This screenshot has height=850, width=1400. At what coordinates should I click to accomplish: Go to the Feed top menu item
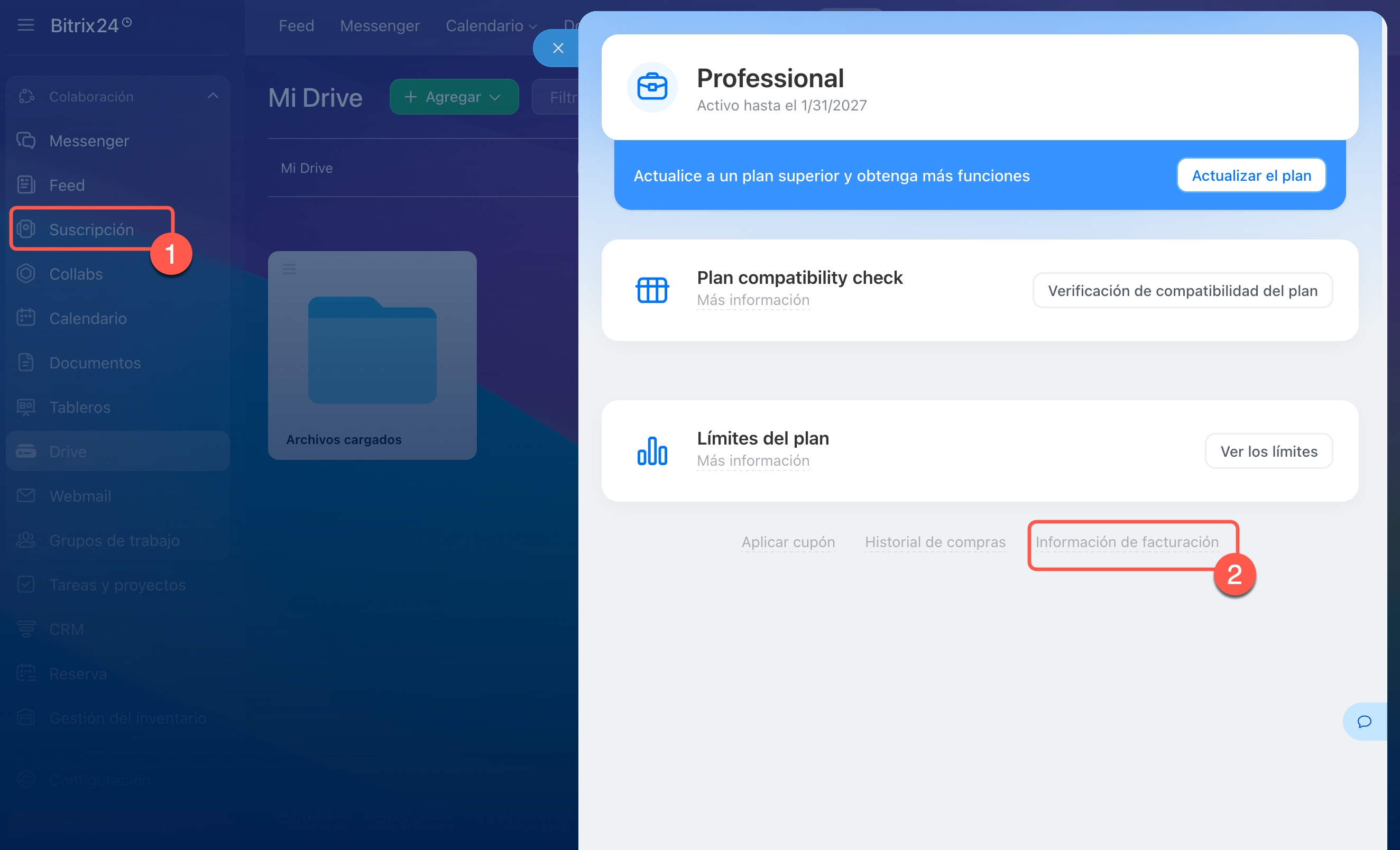click(x=296, y=25)
